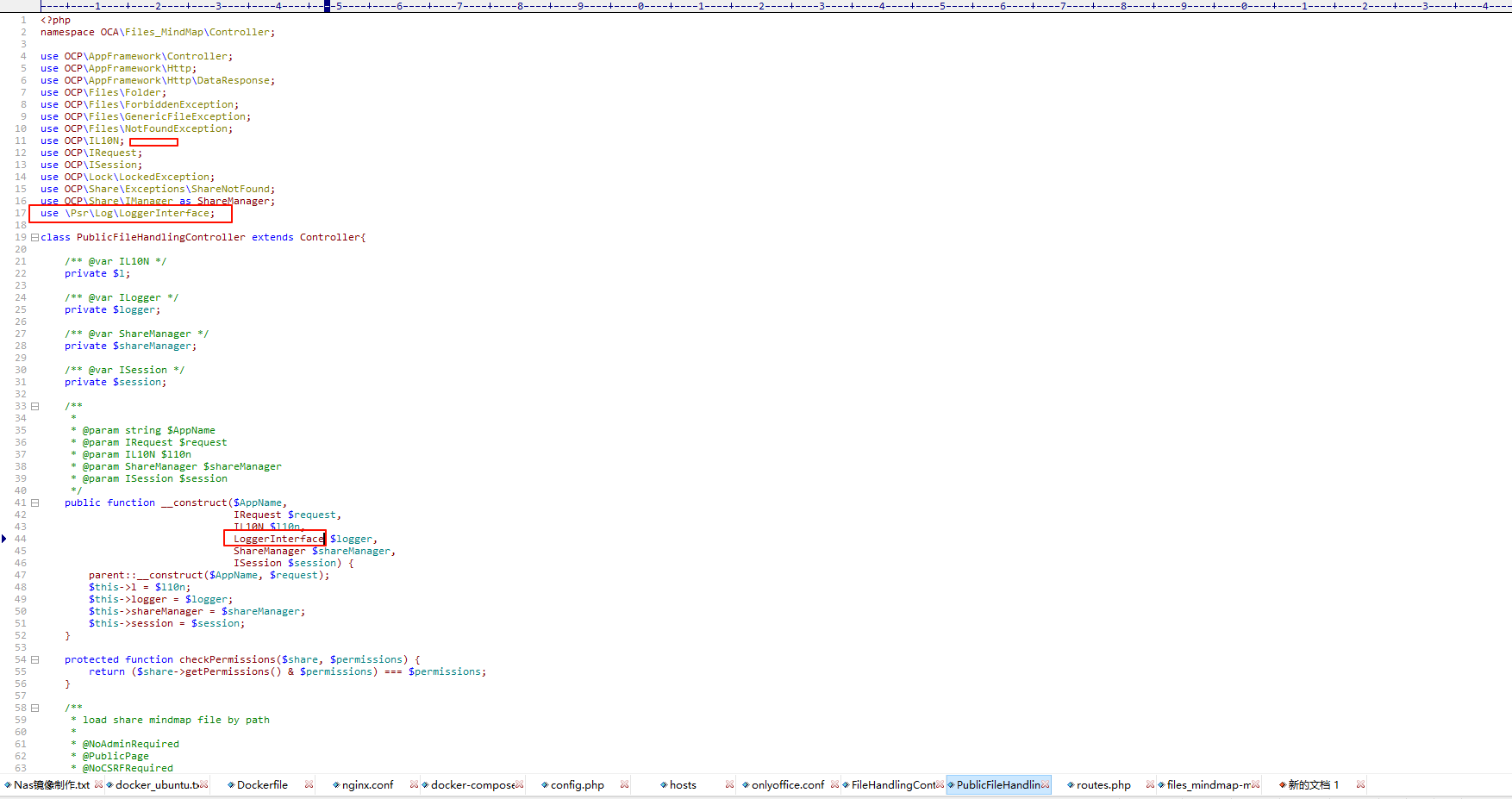Click the 'private $logger;' line
1512x799 pixels.
coord(112,309)
